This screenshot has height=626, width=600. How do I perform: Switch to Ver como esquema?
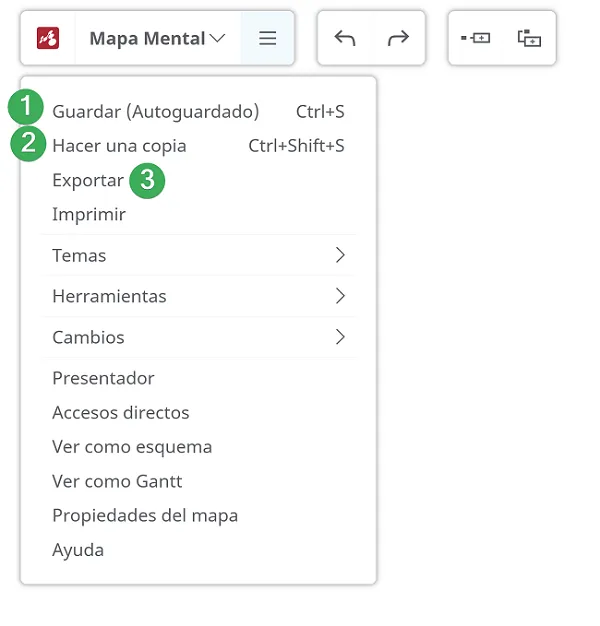tap(198, 447)
